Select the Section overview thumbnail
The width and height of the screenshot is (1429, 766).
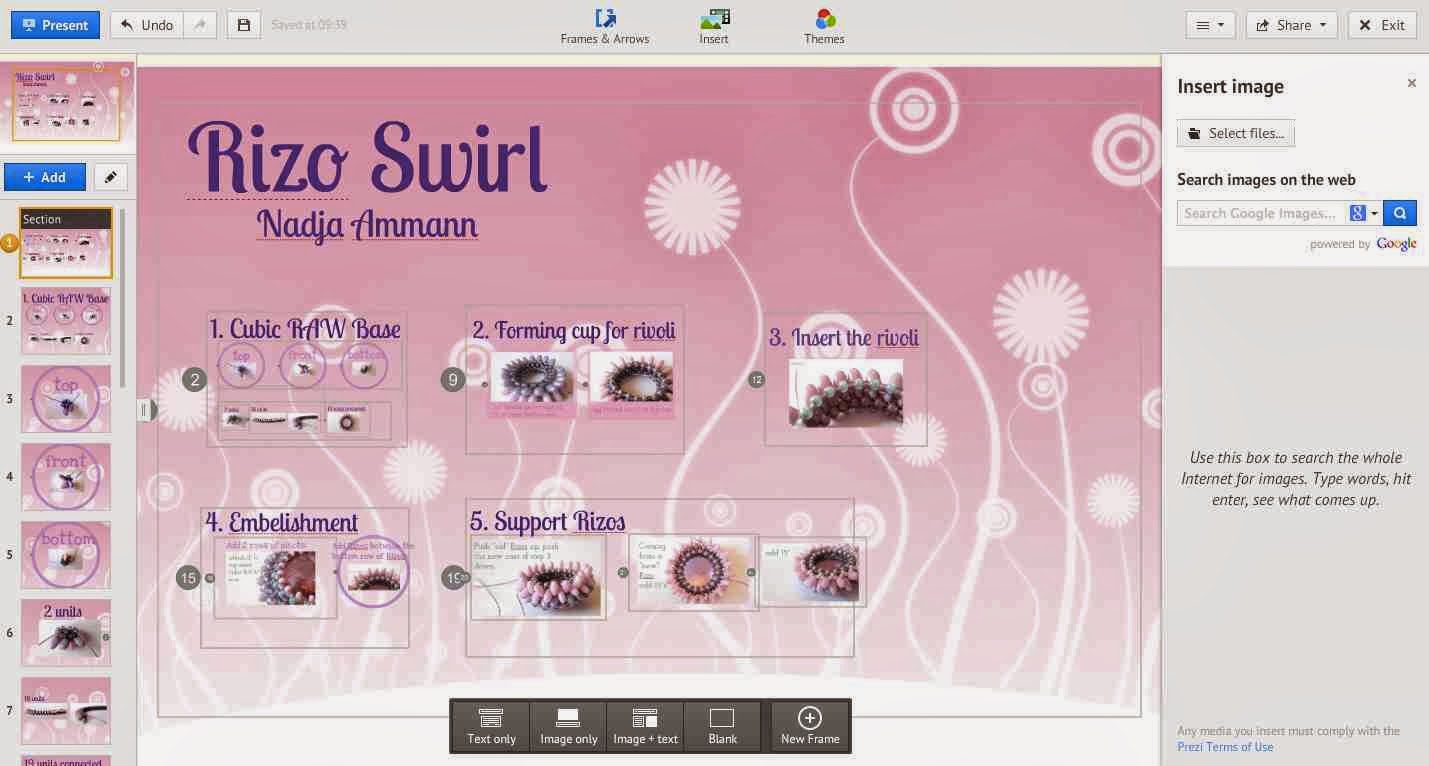(x=66, y=243)
